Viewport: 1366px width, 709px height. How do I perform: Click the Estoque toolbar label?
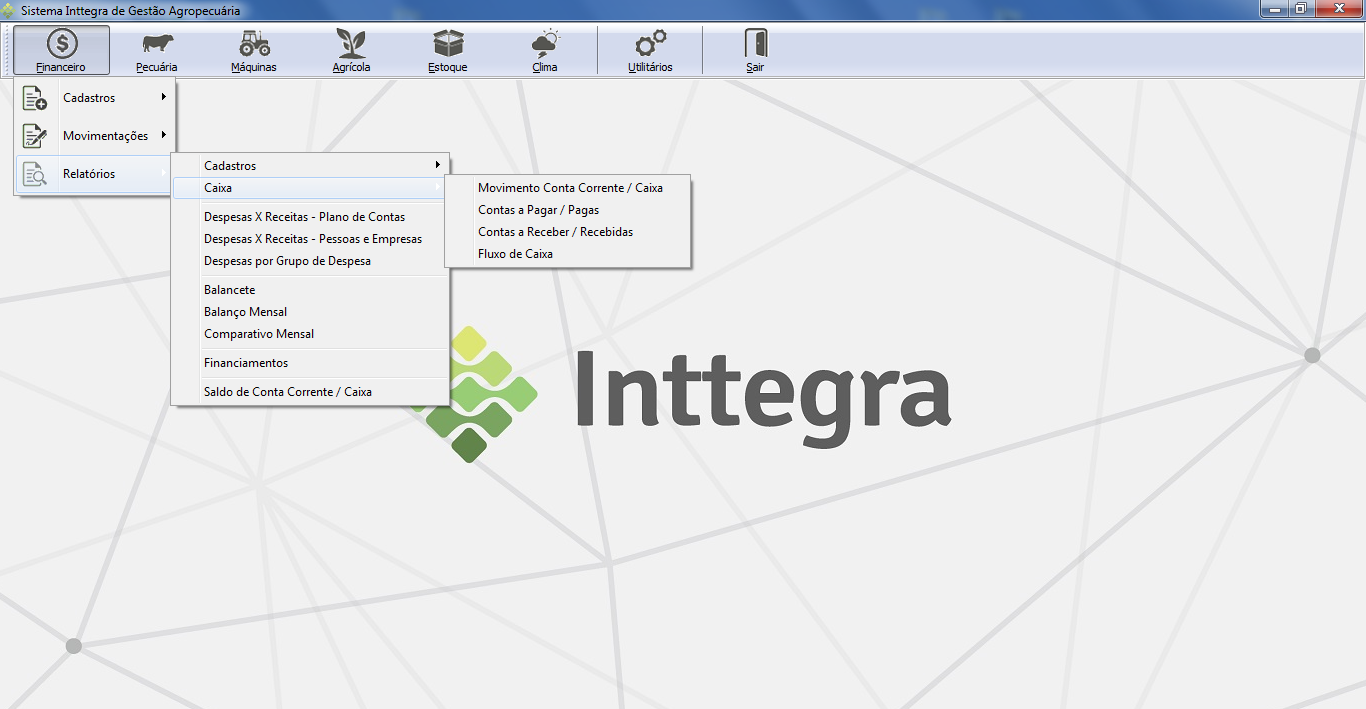click(448, 68)
